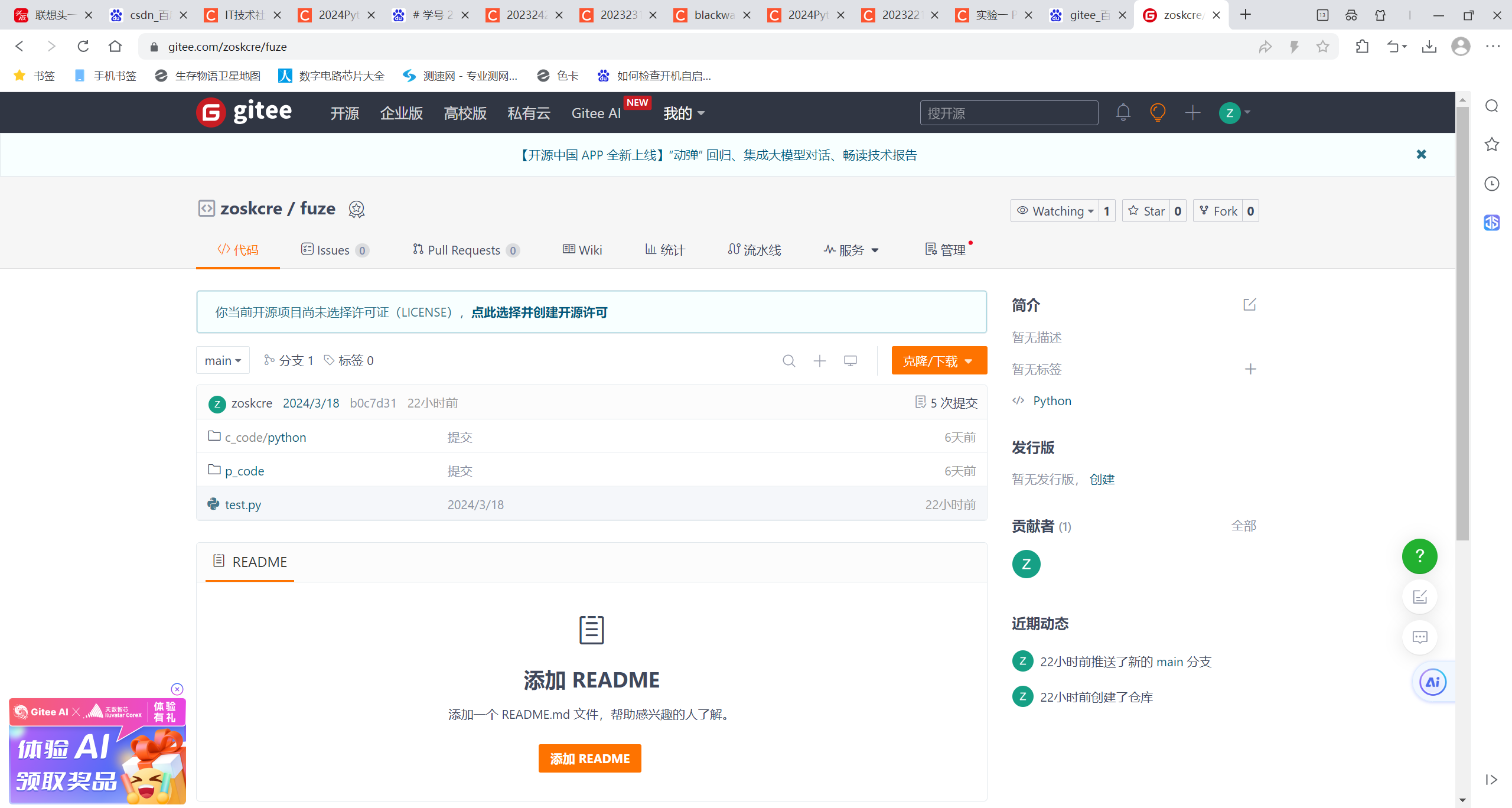Edit repository intro with pencil icon
This screenshot has height=808, width=1512.
[x=1249, y=305]
